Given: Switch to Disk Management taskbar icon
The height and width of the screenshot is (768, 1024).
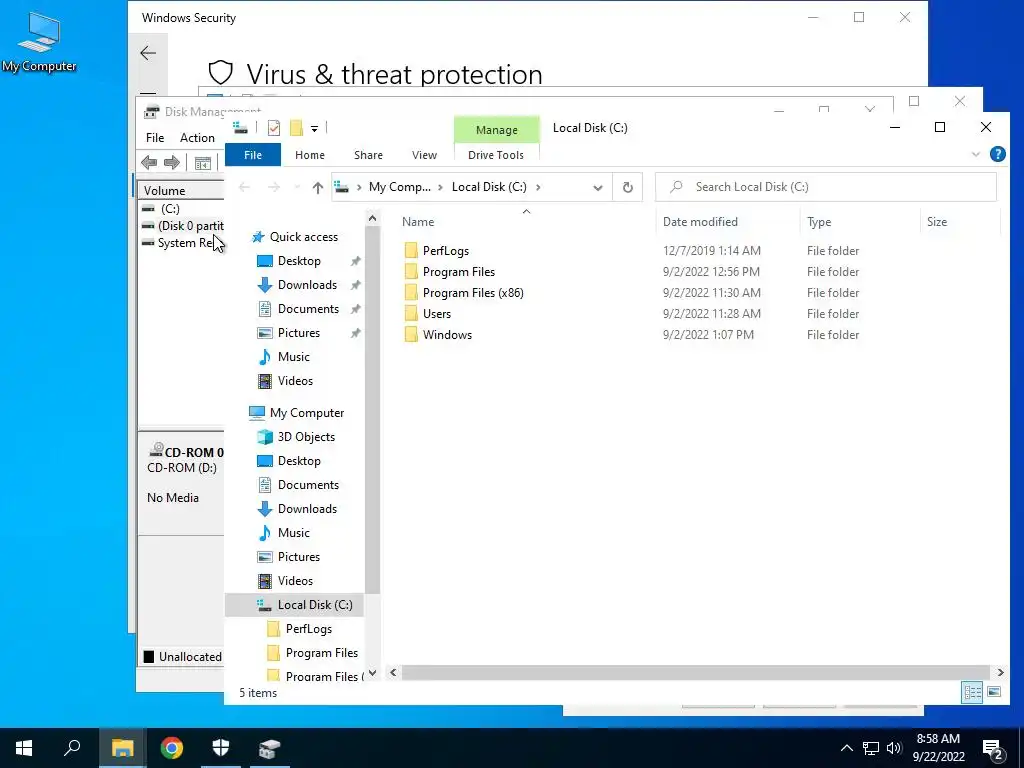Looking at the screenshot, I should [269, 748].
